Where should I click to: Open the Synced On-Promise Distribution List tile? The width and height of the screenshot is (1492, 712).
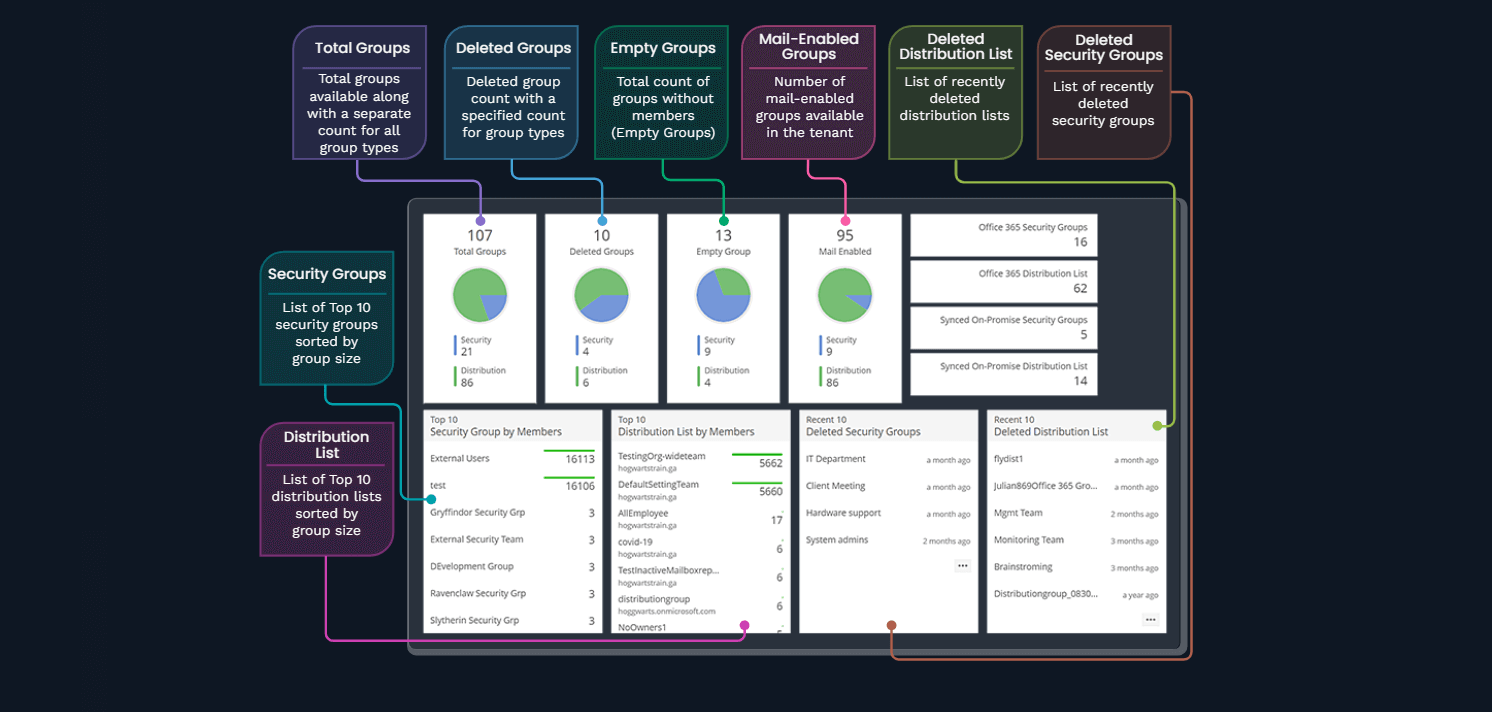[x=1003, y=374]
